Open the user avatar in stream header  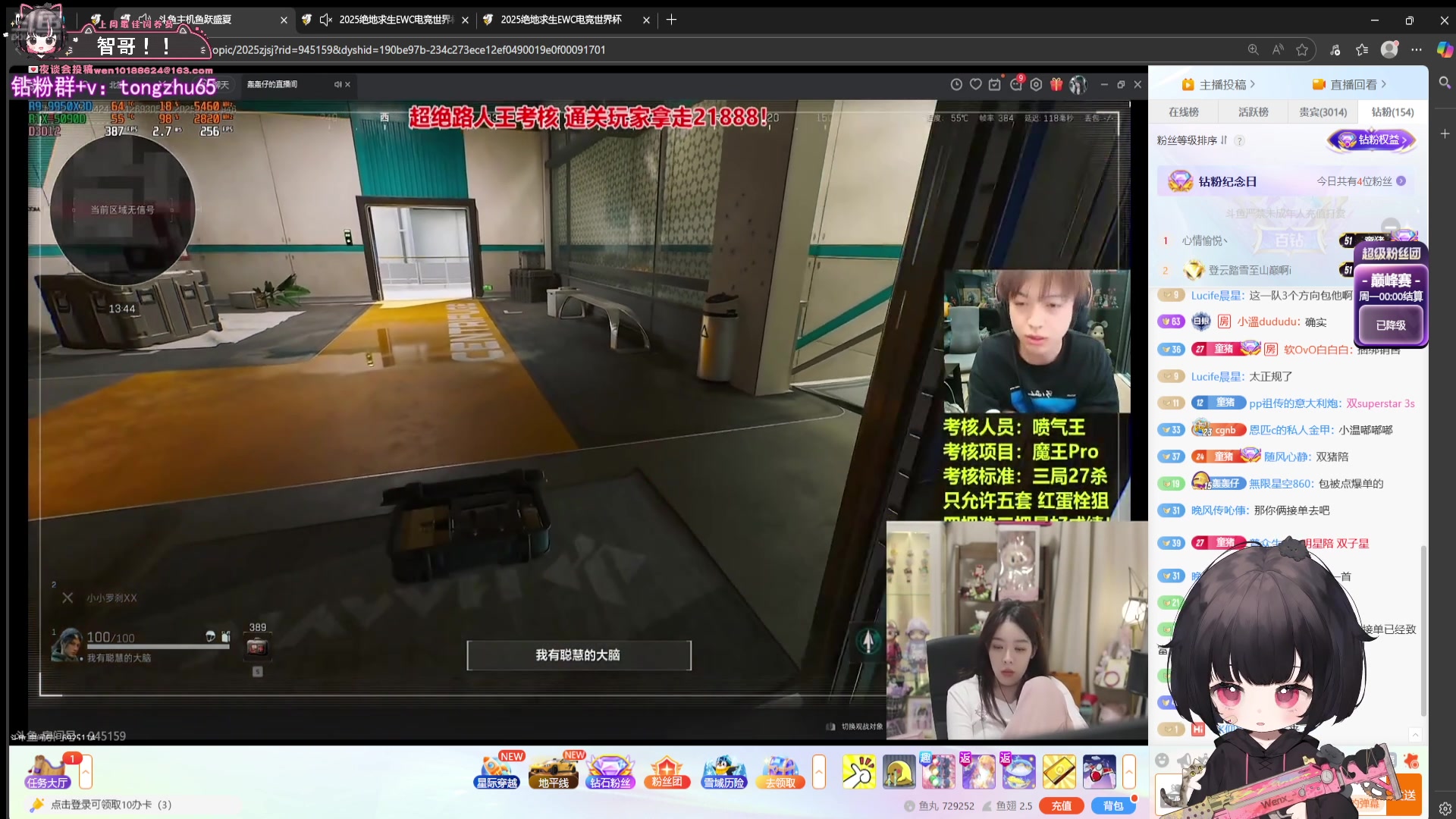click(x=1078, y=84)
